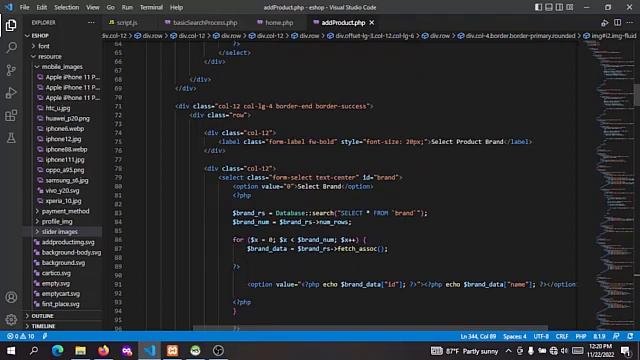Click the editor horizontal scrollbar

click(370, 328)
